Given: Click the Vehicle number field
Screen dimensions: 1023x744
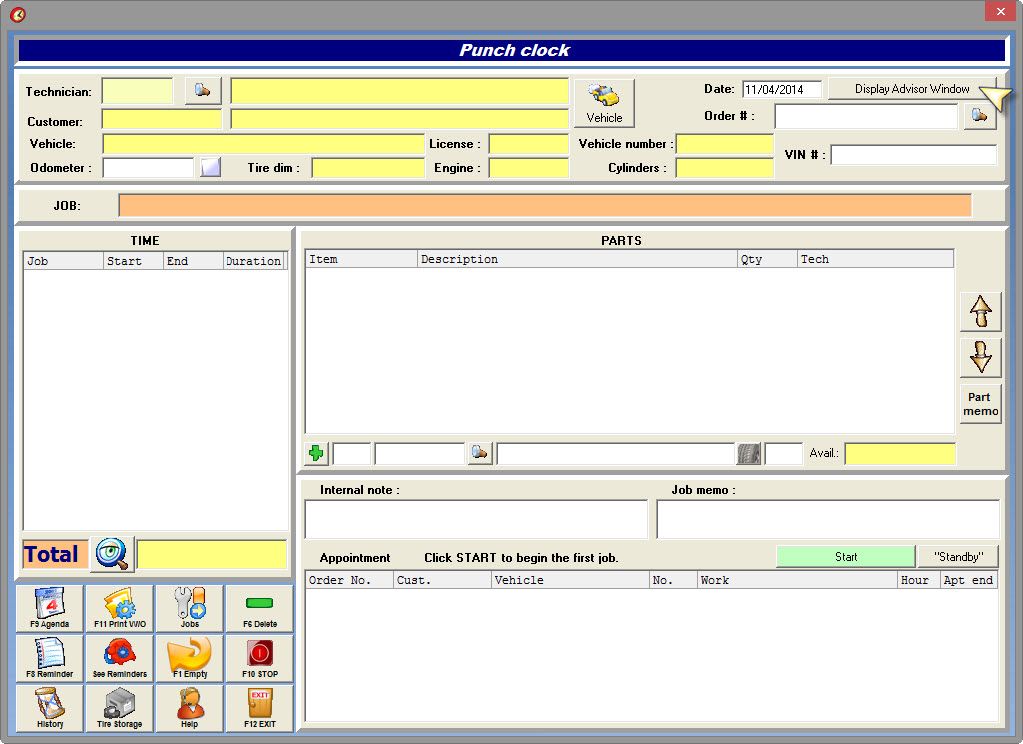Looking at the screenshot, I should (725, 144).
